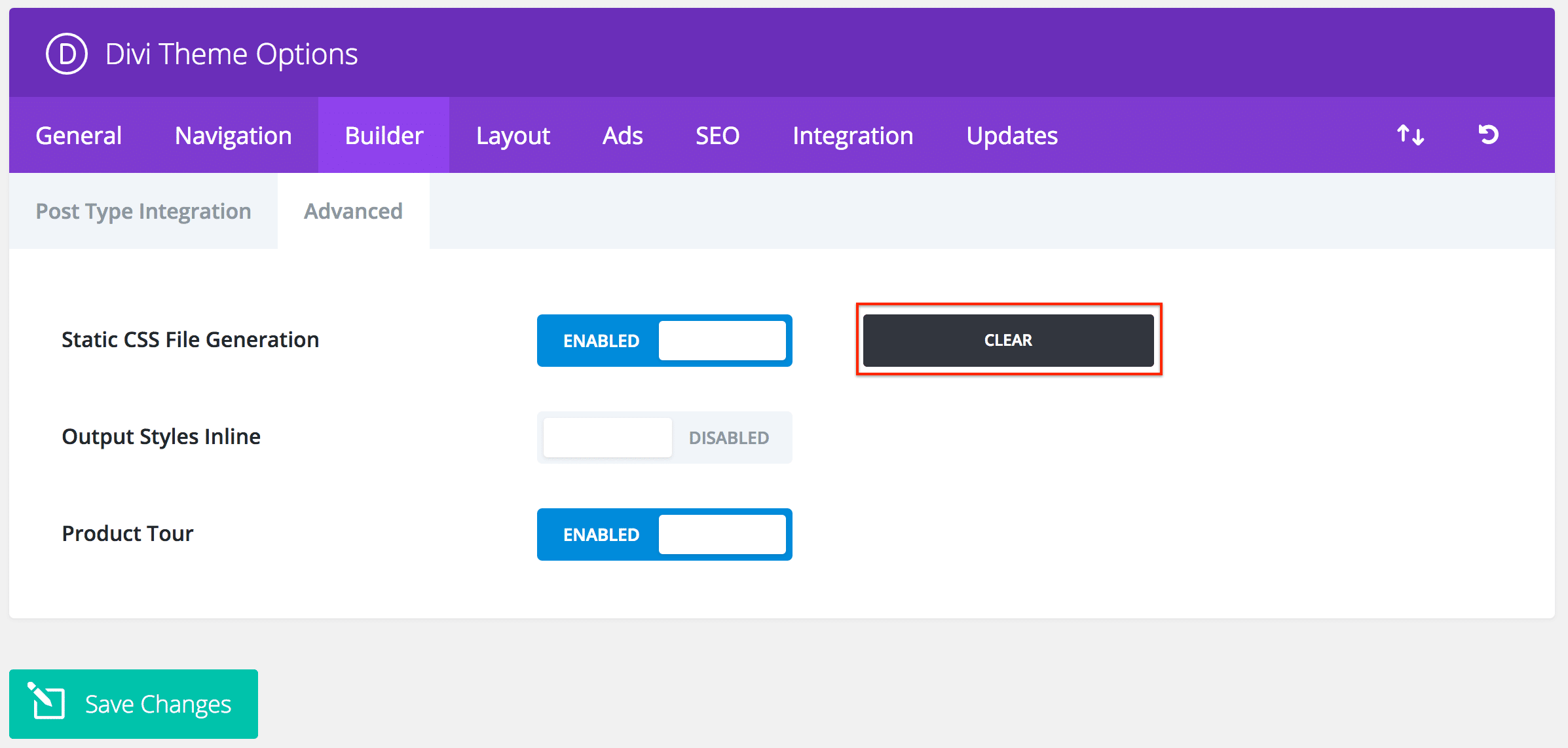Open import/export portability arrows icon

pyautogui.click(x=1410, y=135)
